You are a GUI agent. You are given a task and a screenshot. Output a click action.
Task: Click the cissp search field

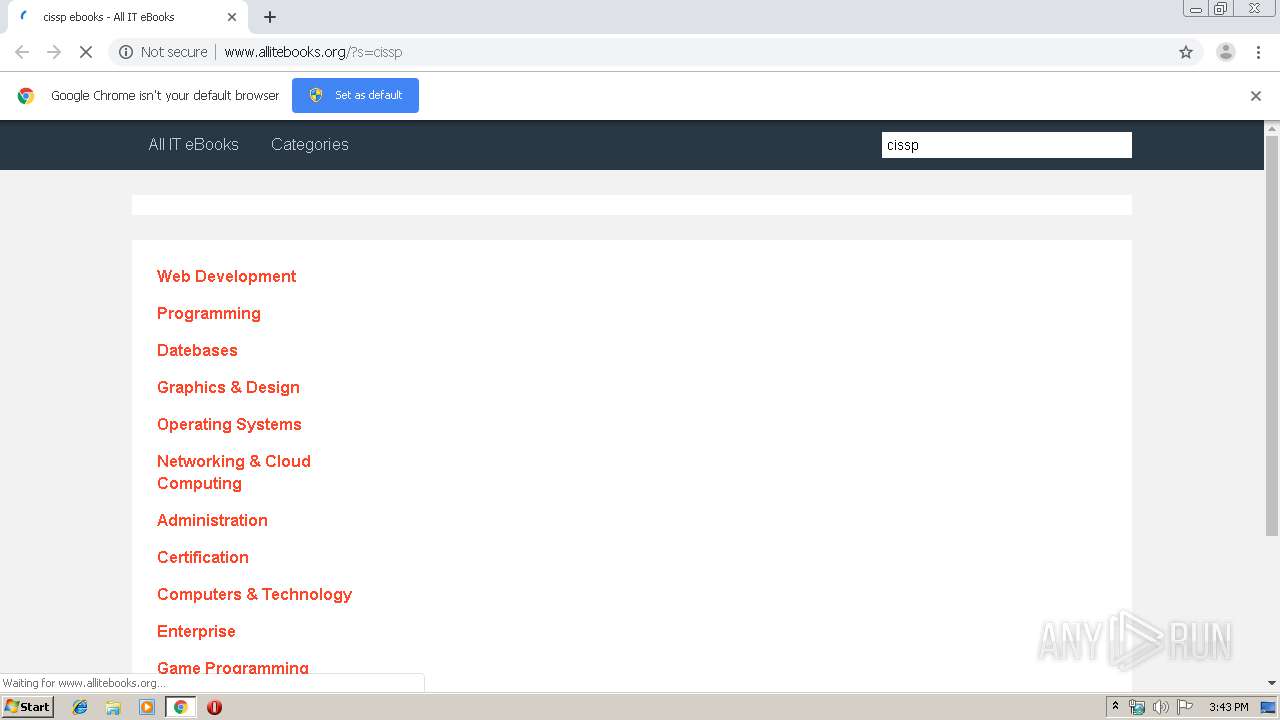click(x=1006, y=145)
